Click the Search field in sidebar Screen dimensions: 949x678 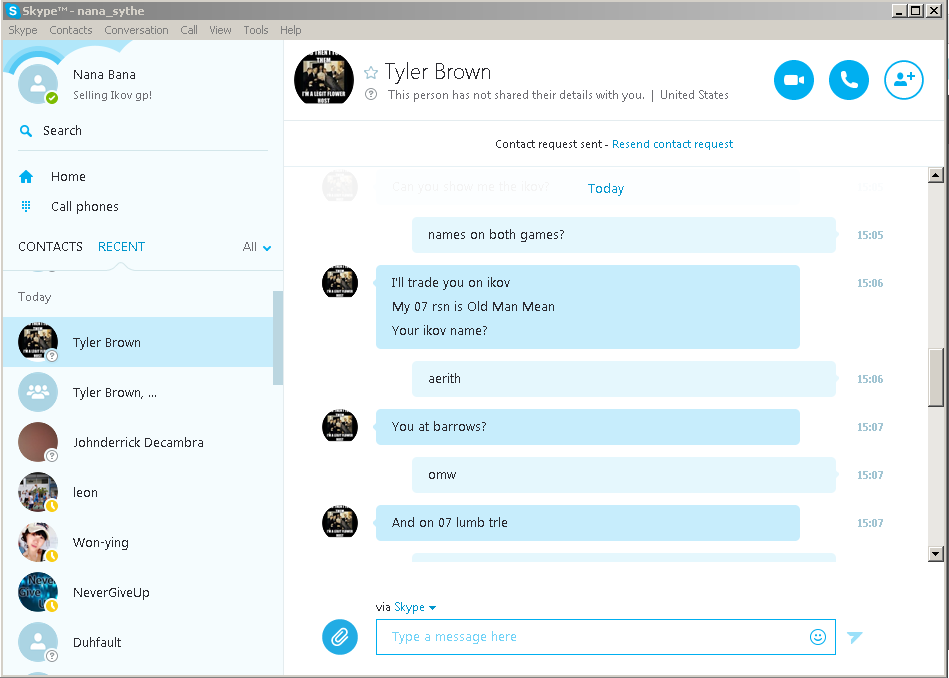[x=143, y=131]
